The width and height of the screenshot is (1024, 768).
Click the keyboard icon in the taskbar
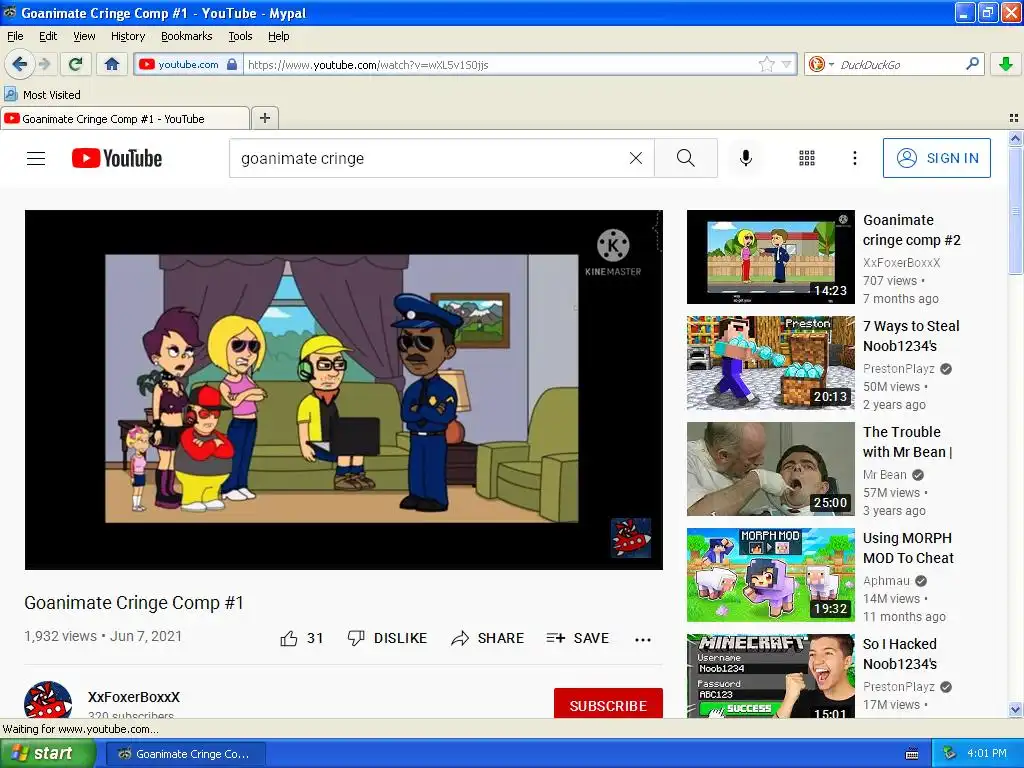pyautogui.click(x=912, y=754)
